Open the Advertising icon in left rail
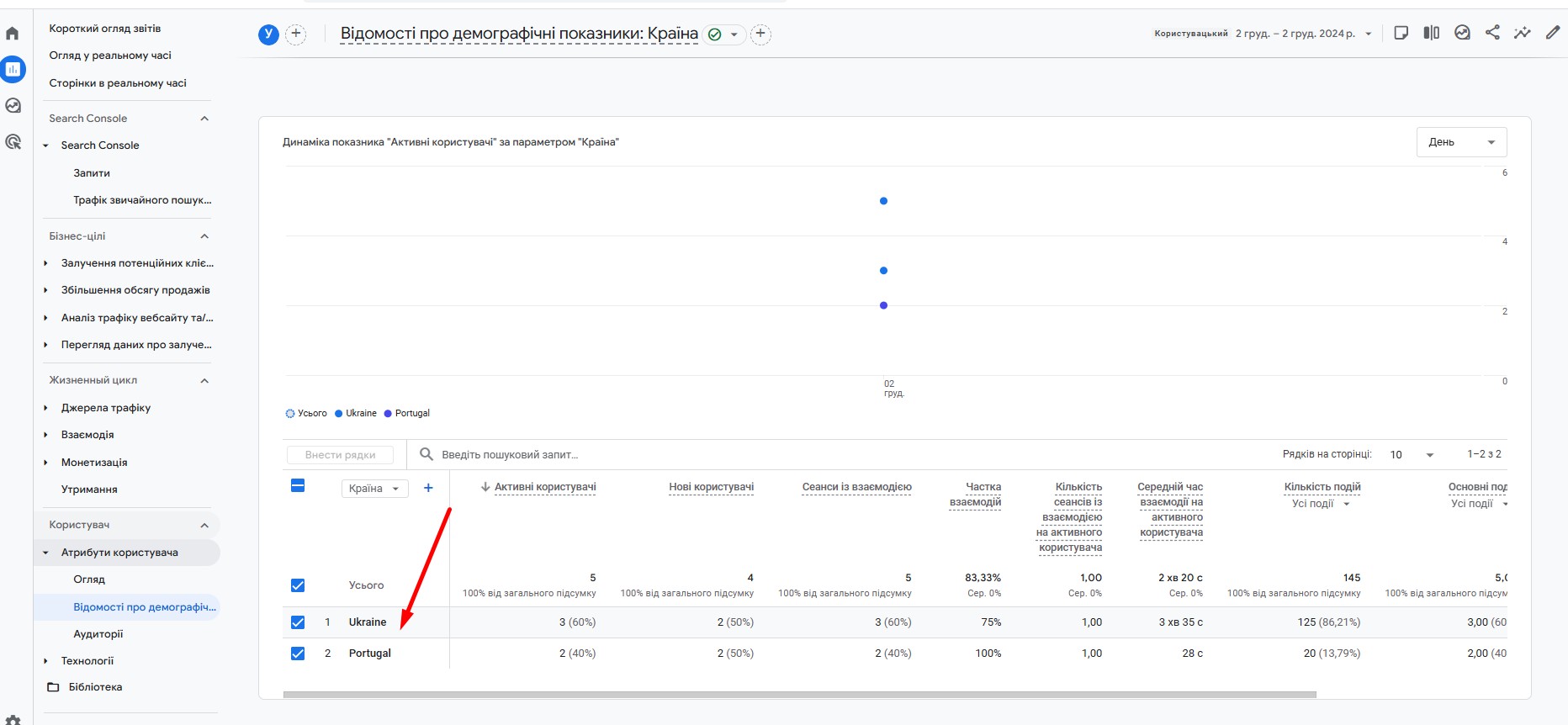The height and width of the screenshot is (725, 1568). [13, 142]
